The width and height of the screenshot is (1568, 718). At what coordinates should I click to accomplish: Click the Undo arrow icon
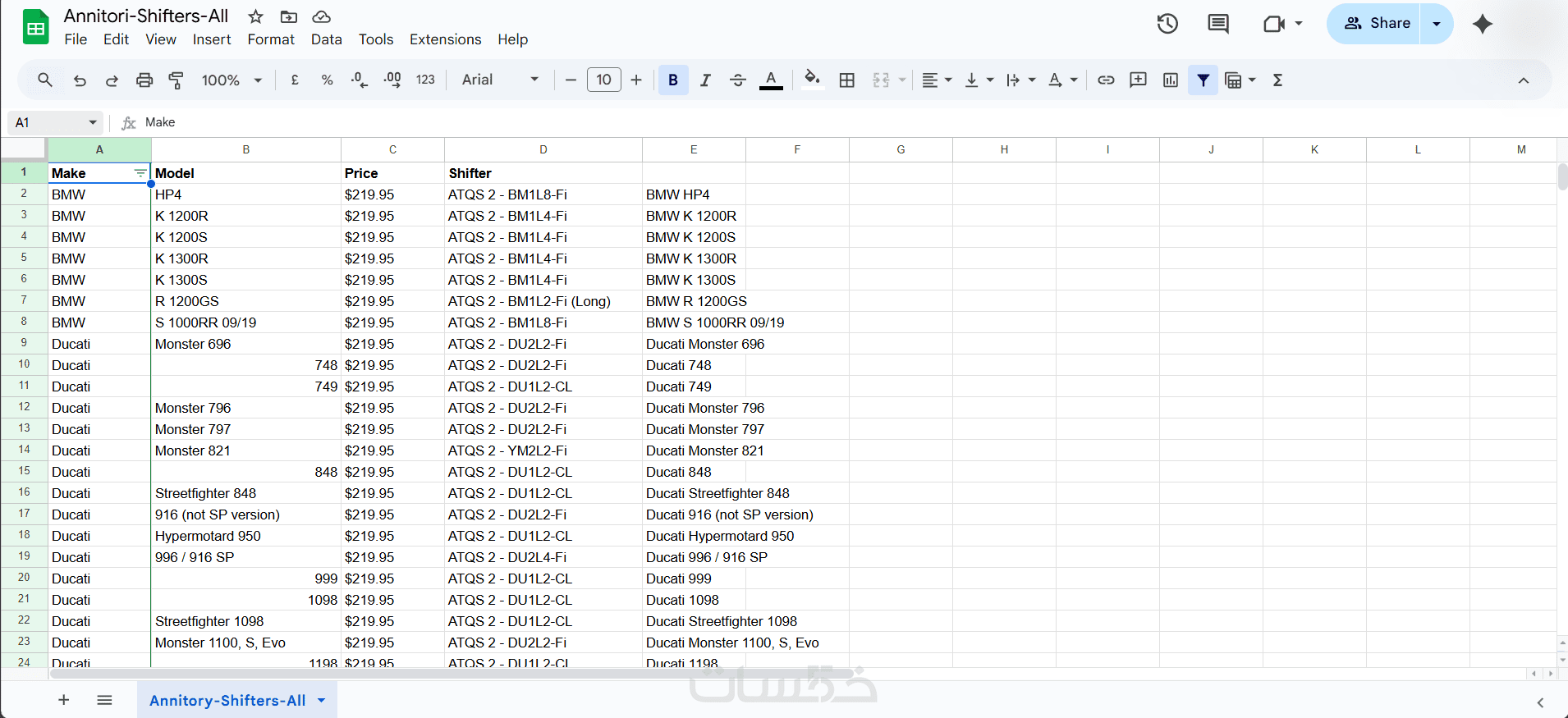click(x=80, y=80)
